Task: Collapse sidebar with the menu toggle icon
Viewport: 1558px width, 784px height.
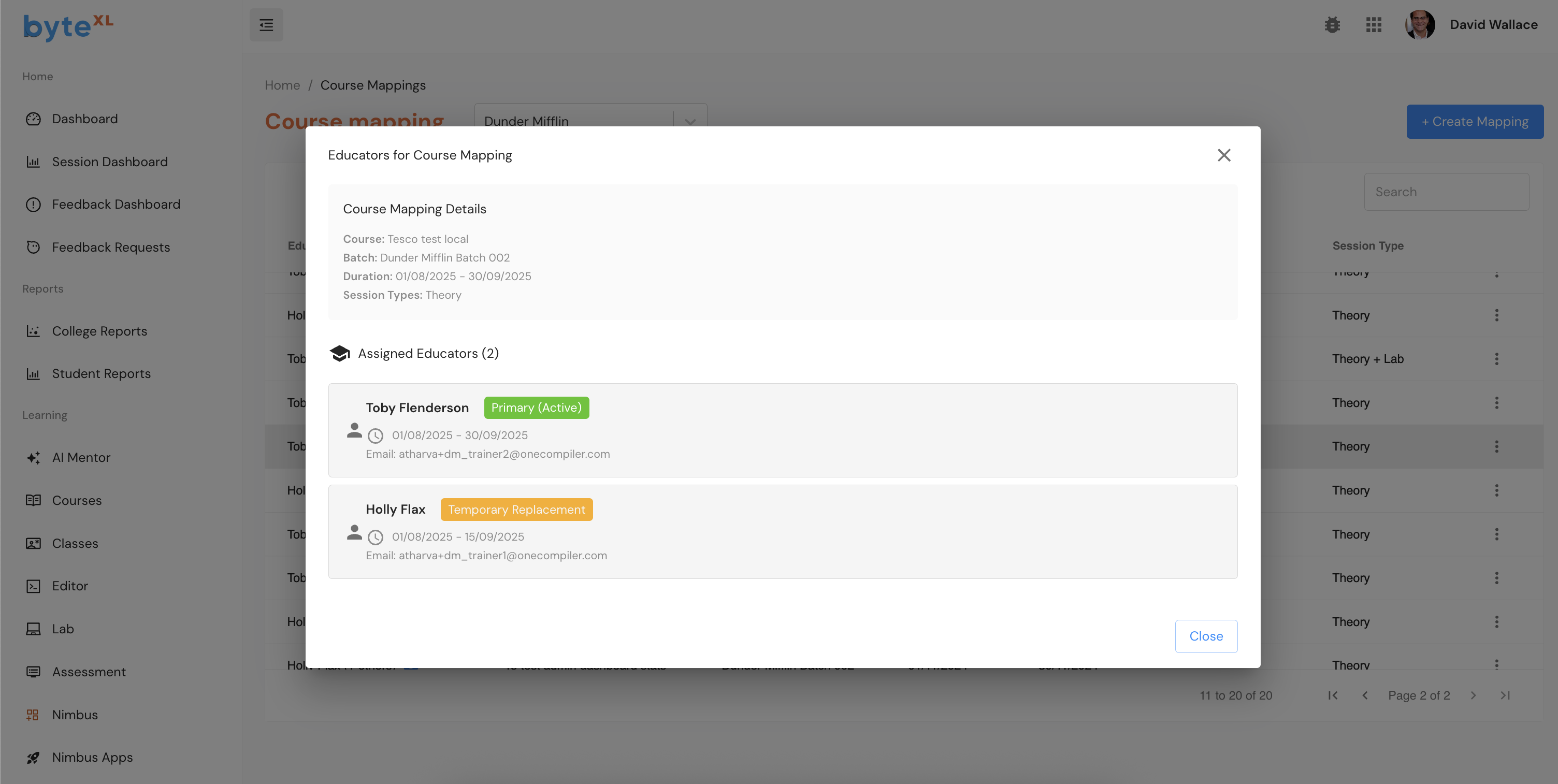Action: [x=266, y=25]
